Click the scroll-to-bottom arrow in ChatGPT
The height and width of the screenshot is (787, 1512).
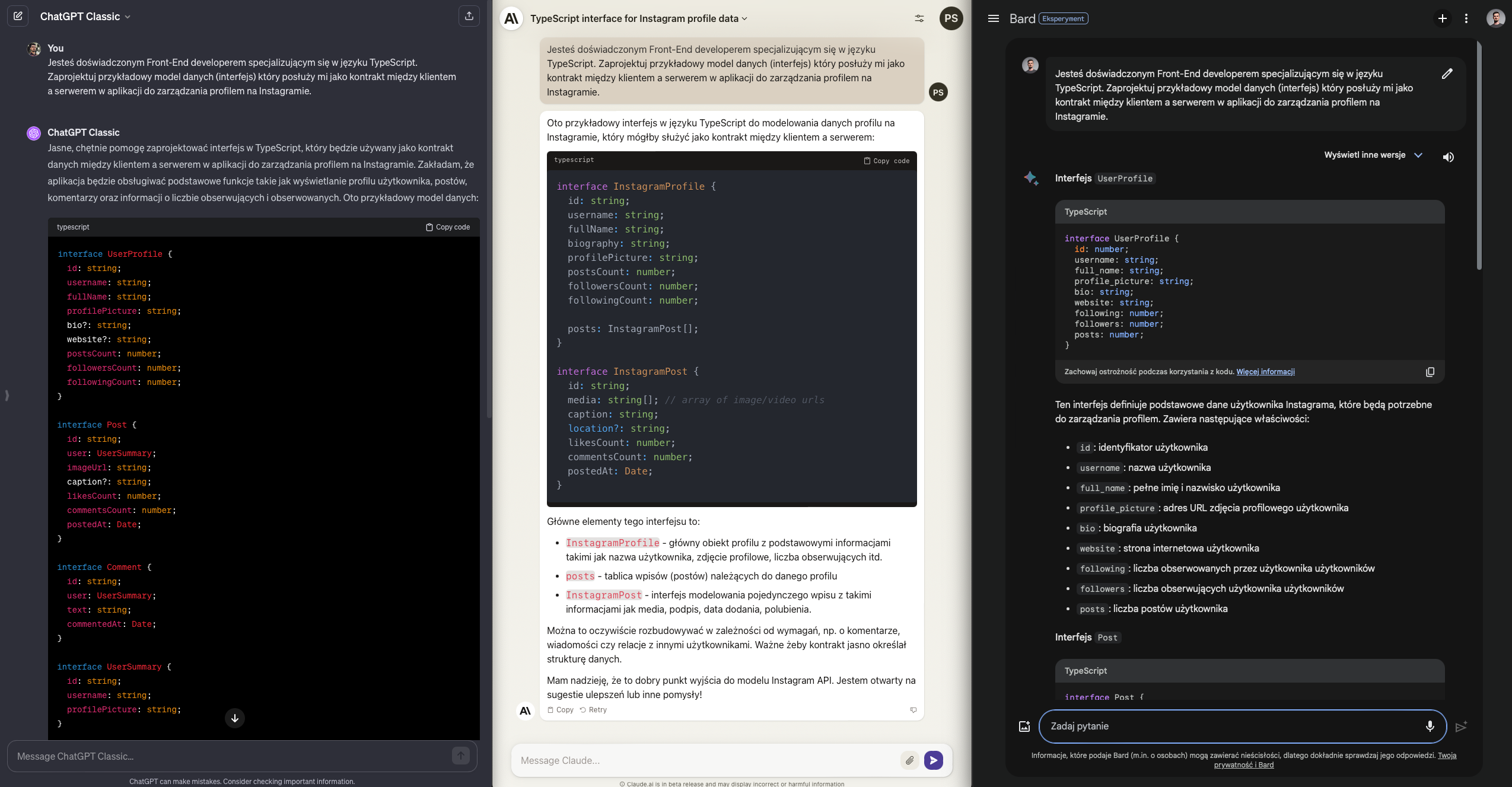[235, 718]
